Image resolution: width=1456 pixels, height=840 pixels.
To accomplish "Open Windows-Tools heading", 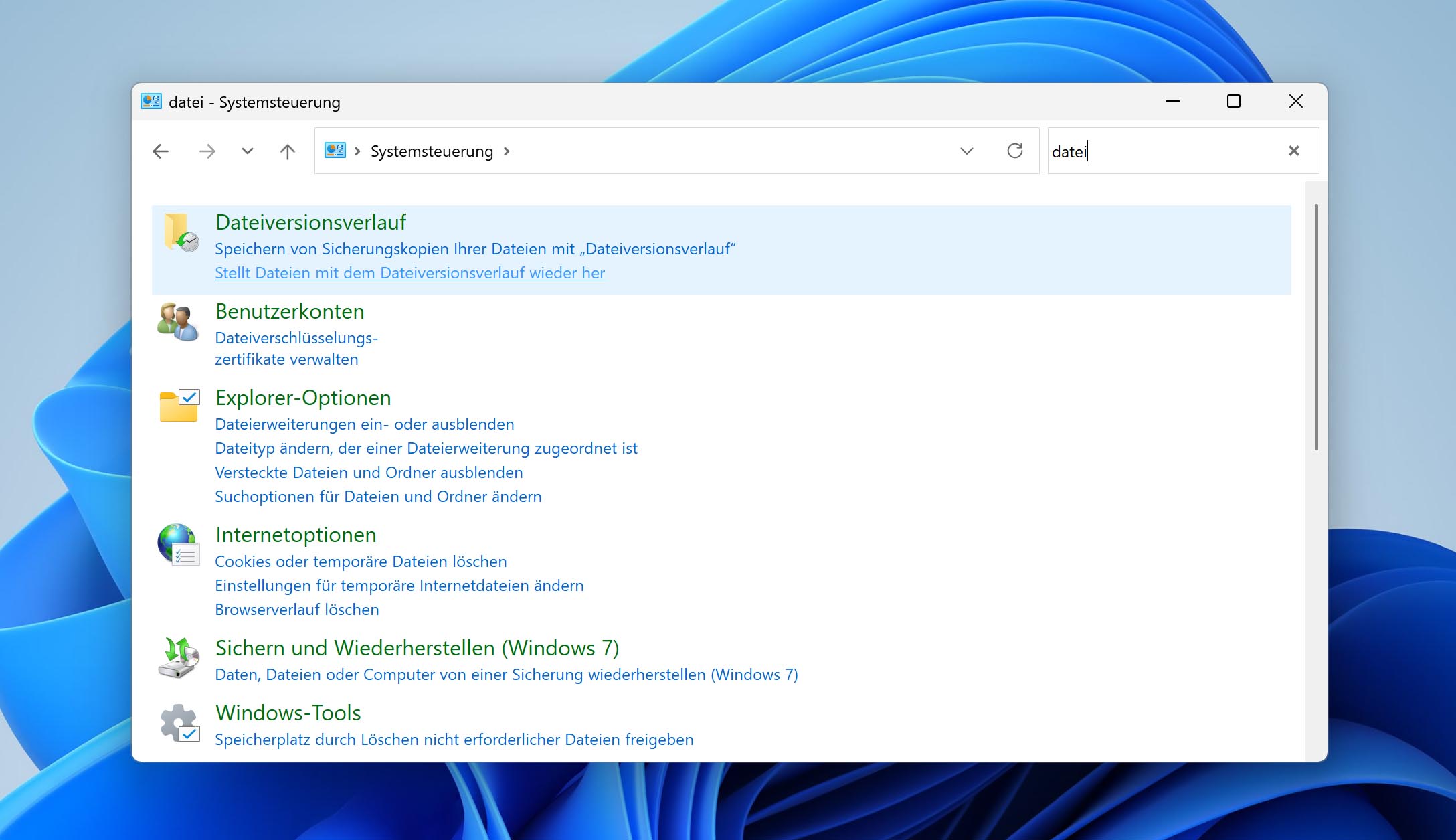I will point(288,713).
